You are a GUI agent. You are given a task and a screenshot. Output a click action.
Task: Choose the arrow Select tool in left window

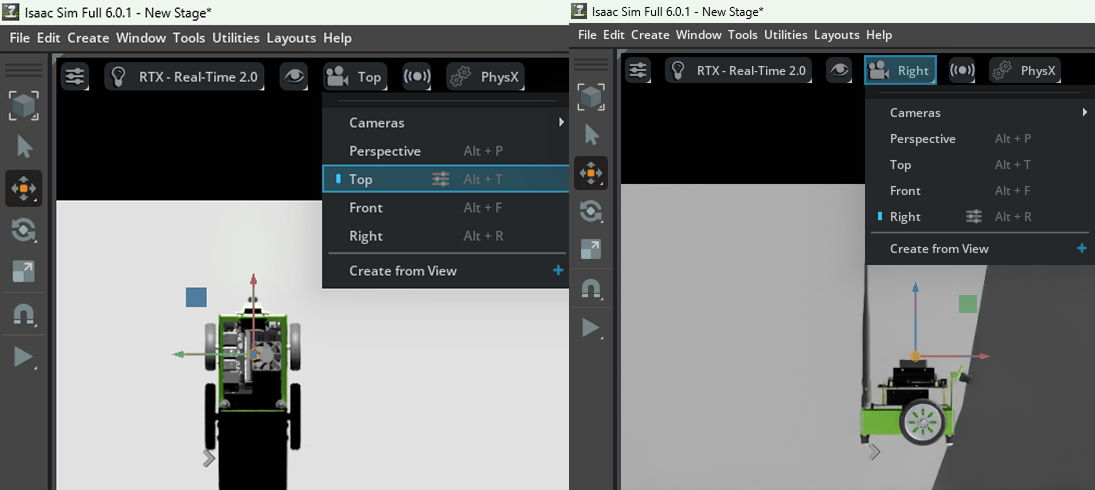[x=24, y=147]
